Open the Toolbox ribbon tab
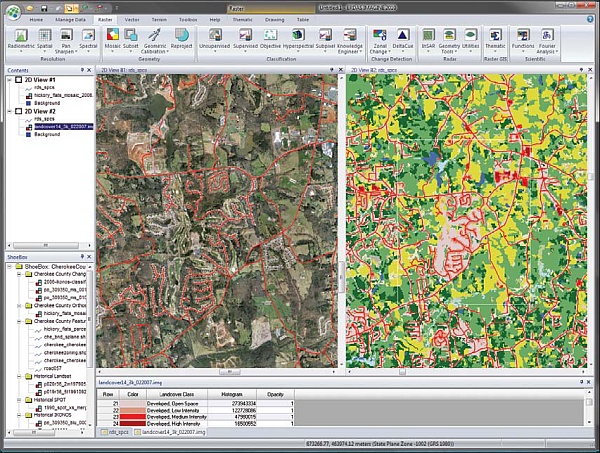Viewport: 600px width, 453px height. coord(188,20)
